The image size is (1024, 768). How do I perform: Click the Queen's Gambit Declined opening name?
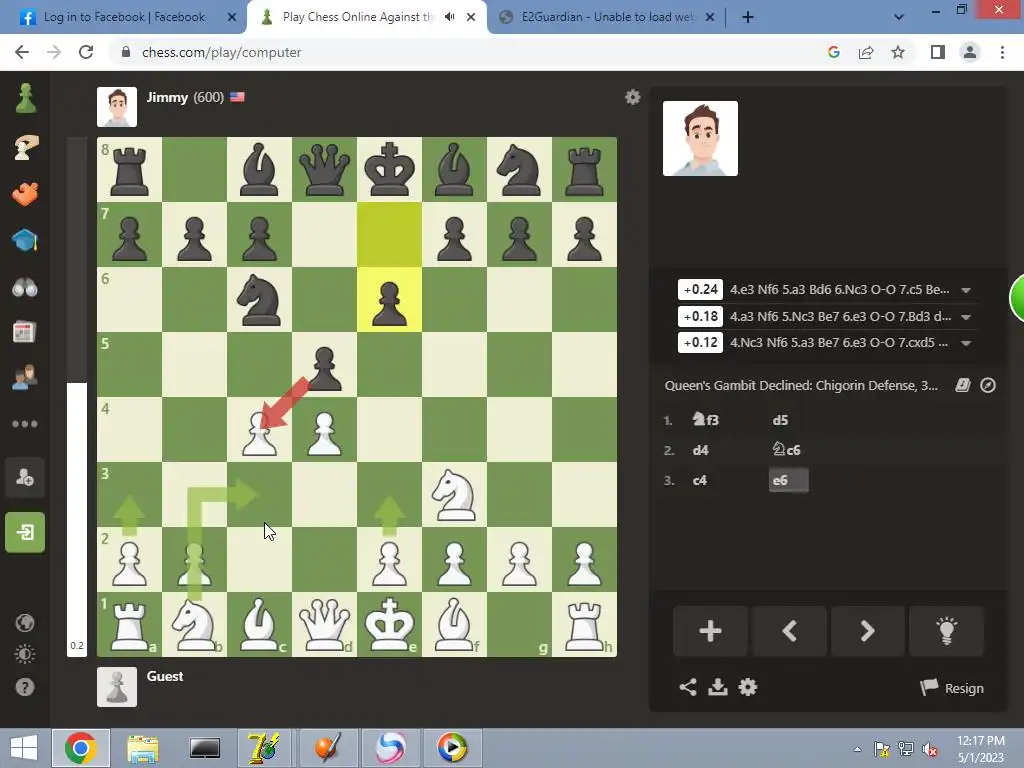coord(801,385)
